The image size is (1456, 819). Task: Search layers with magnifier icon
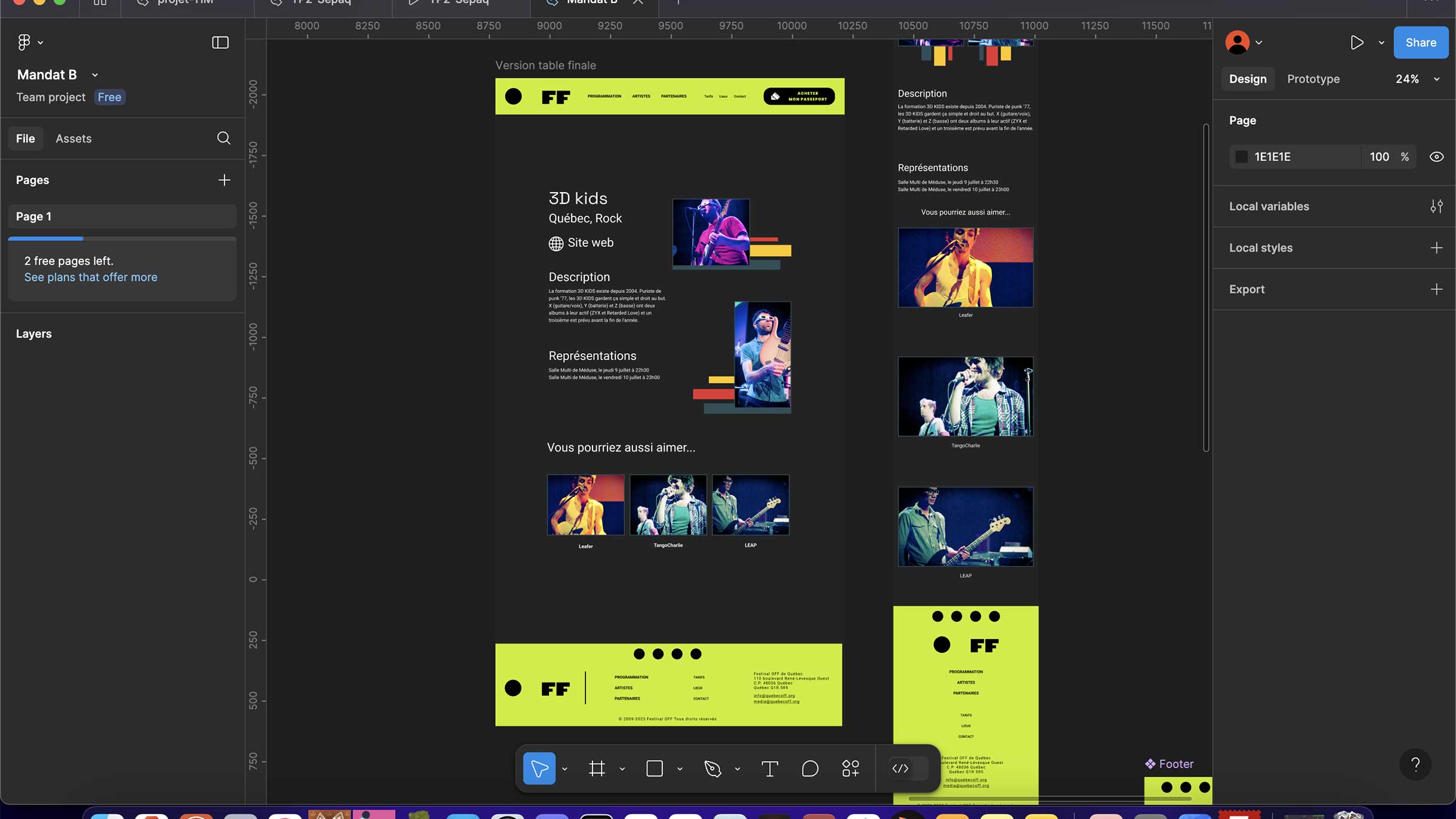point(224,138)
